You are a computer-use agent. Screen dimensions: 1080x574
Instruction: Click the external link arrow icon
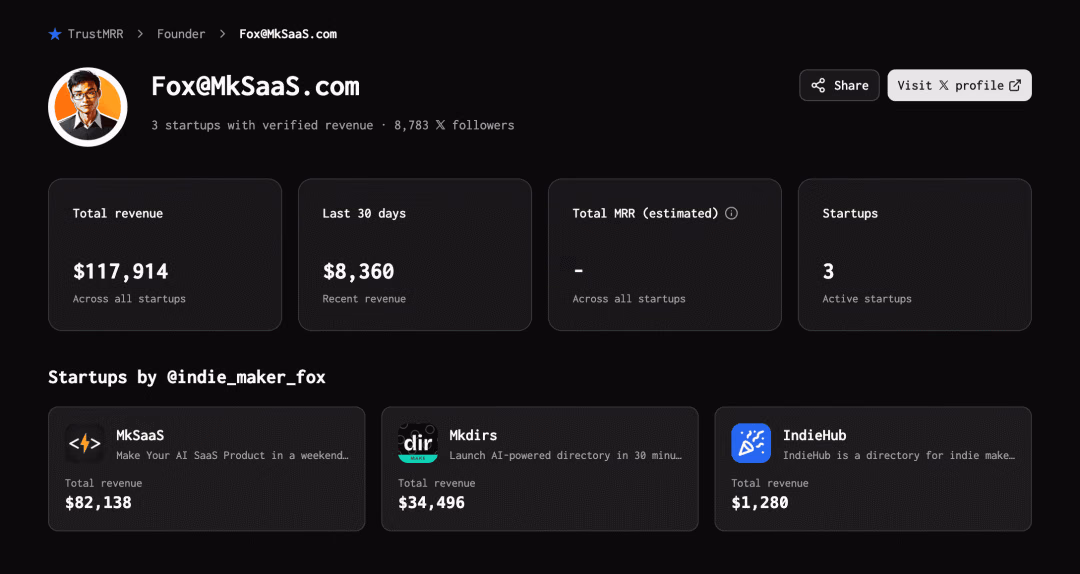(x=1015, y=85)
